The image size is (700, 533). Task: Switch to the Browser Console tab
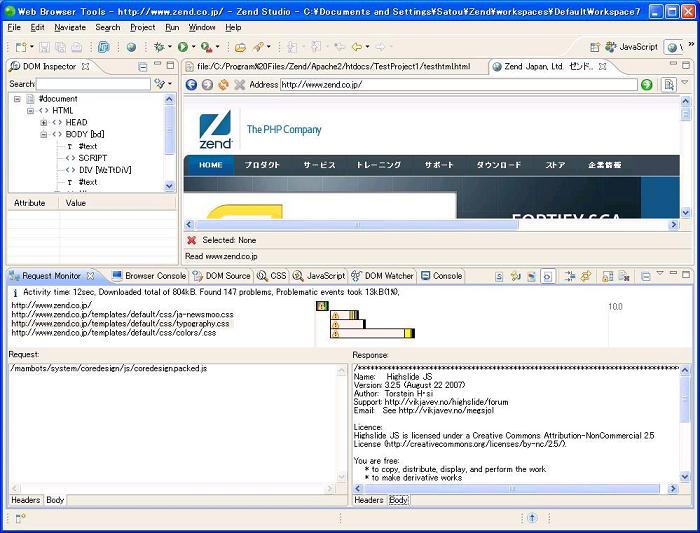point(148,276)
